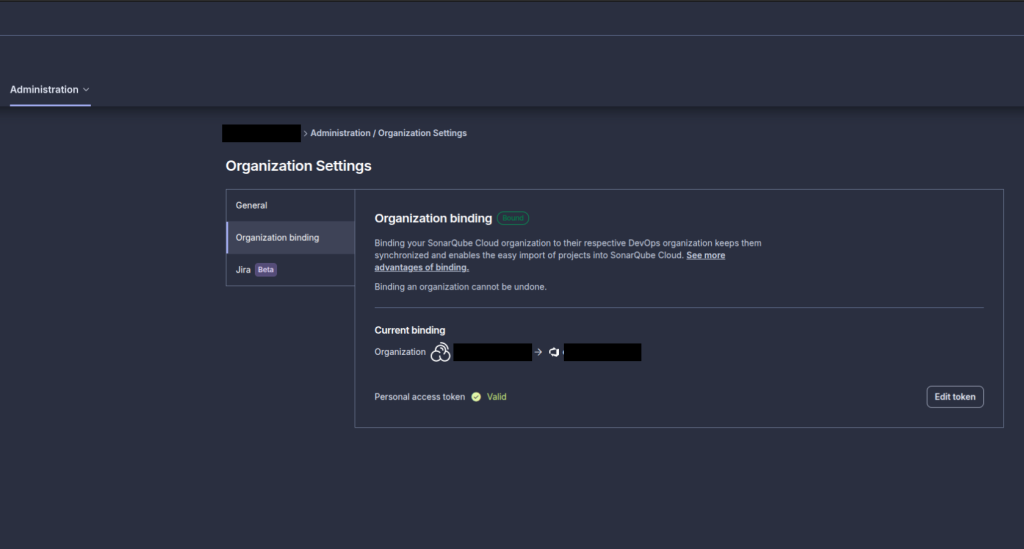Select the Organization binding tab

point(278,238)
